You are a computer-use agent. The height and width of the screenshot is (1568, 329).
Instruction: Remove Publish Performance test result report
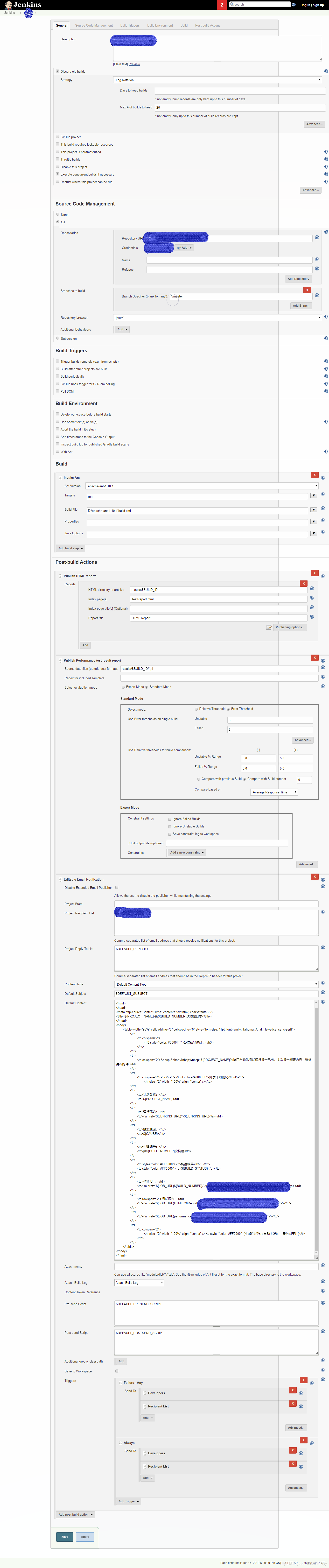315,657
